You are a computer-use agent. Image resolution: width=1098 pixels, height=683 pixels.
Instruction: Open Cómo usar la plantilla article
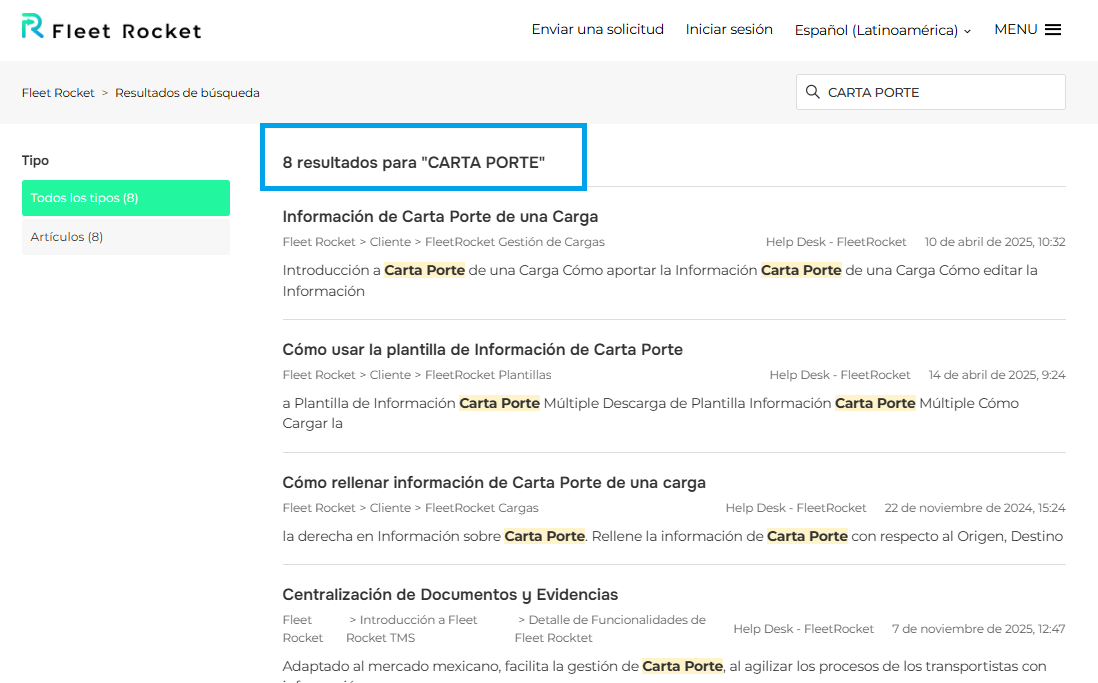[482, 350]
